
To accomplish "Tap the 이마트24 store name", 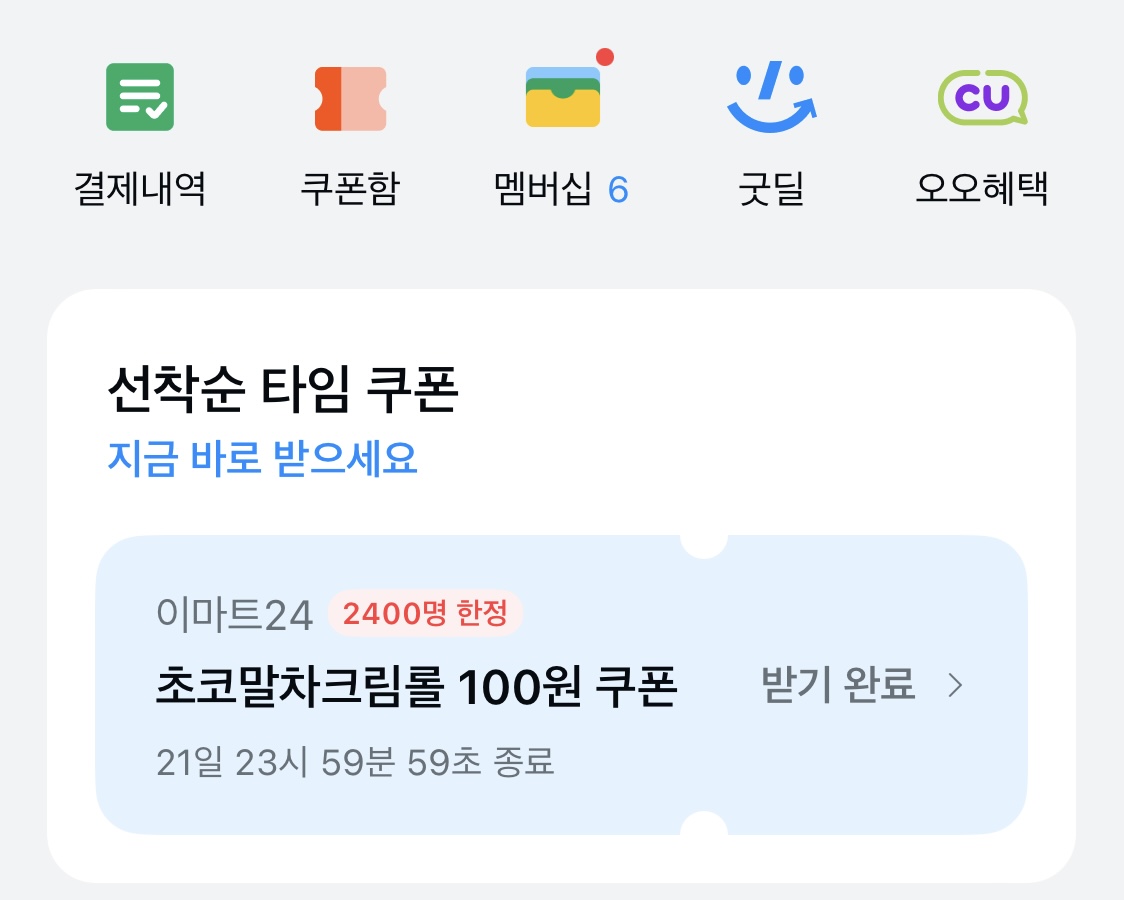I will (234, 615).
